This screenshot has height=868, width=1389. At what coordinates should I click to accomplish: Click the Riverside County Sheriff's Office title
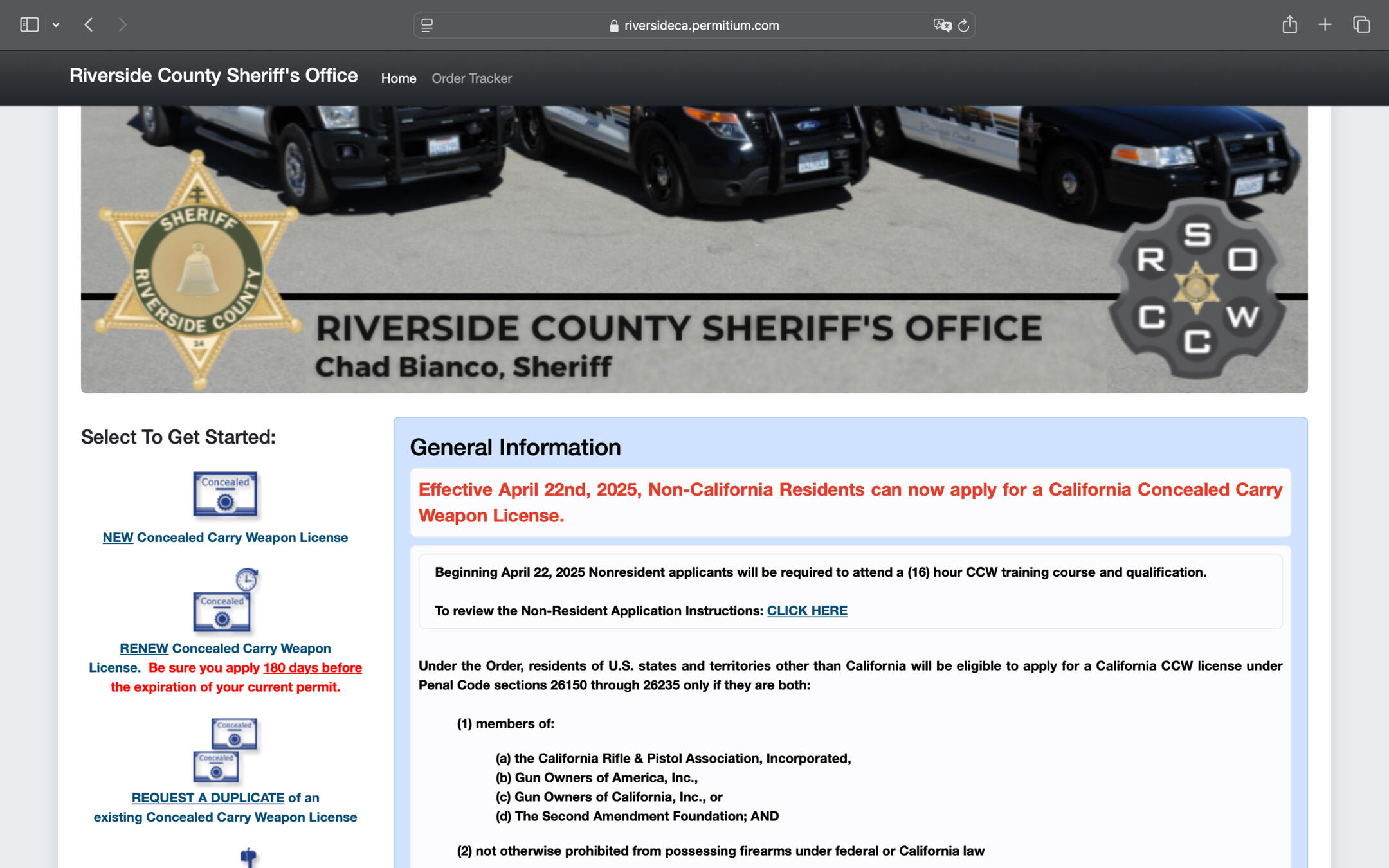click(213, 76)
